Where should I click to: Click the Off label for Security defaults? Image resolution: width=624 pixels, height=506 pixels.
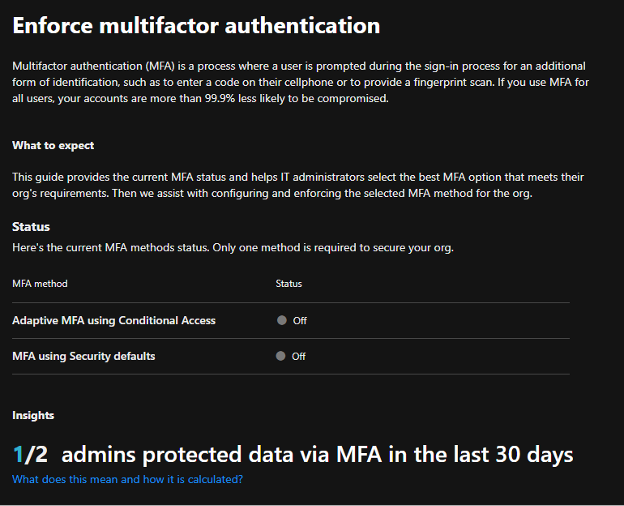pos(298,356)
